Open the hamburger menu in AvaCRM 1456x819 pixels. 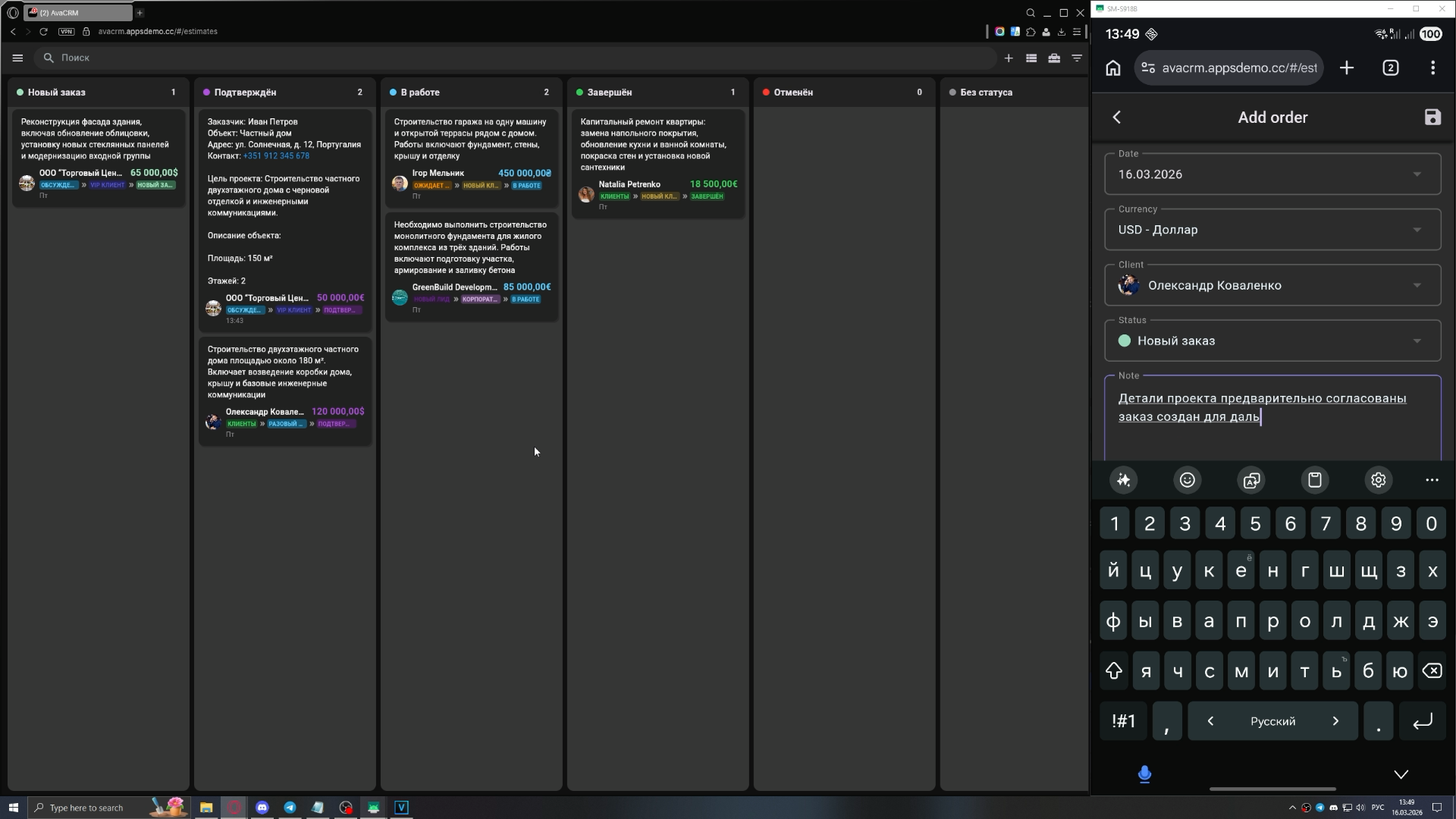[x=17, y=58]
